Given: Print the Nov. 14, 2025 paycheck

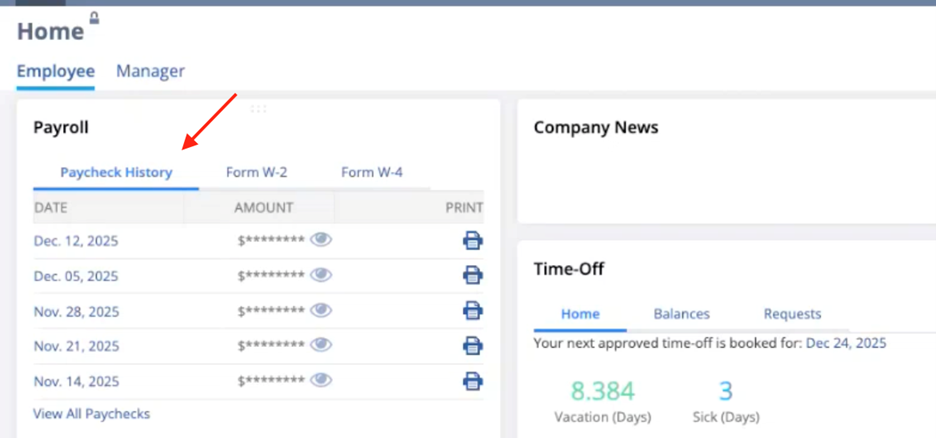Looking at the screenshot, I should [x=472, y=381].
